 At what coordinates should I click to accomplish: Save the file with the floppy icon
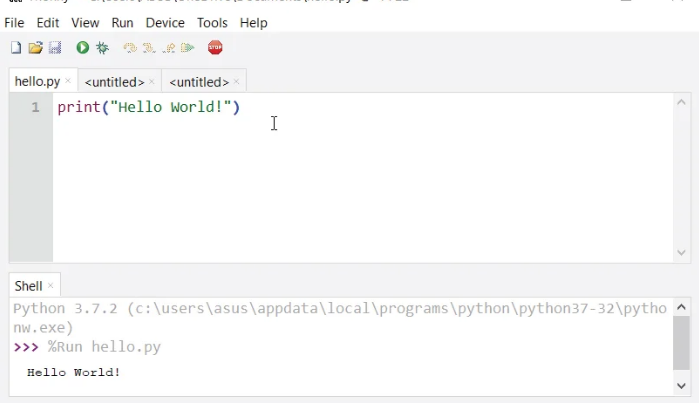[x=55, y=47]
